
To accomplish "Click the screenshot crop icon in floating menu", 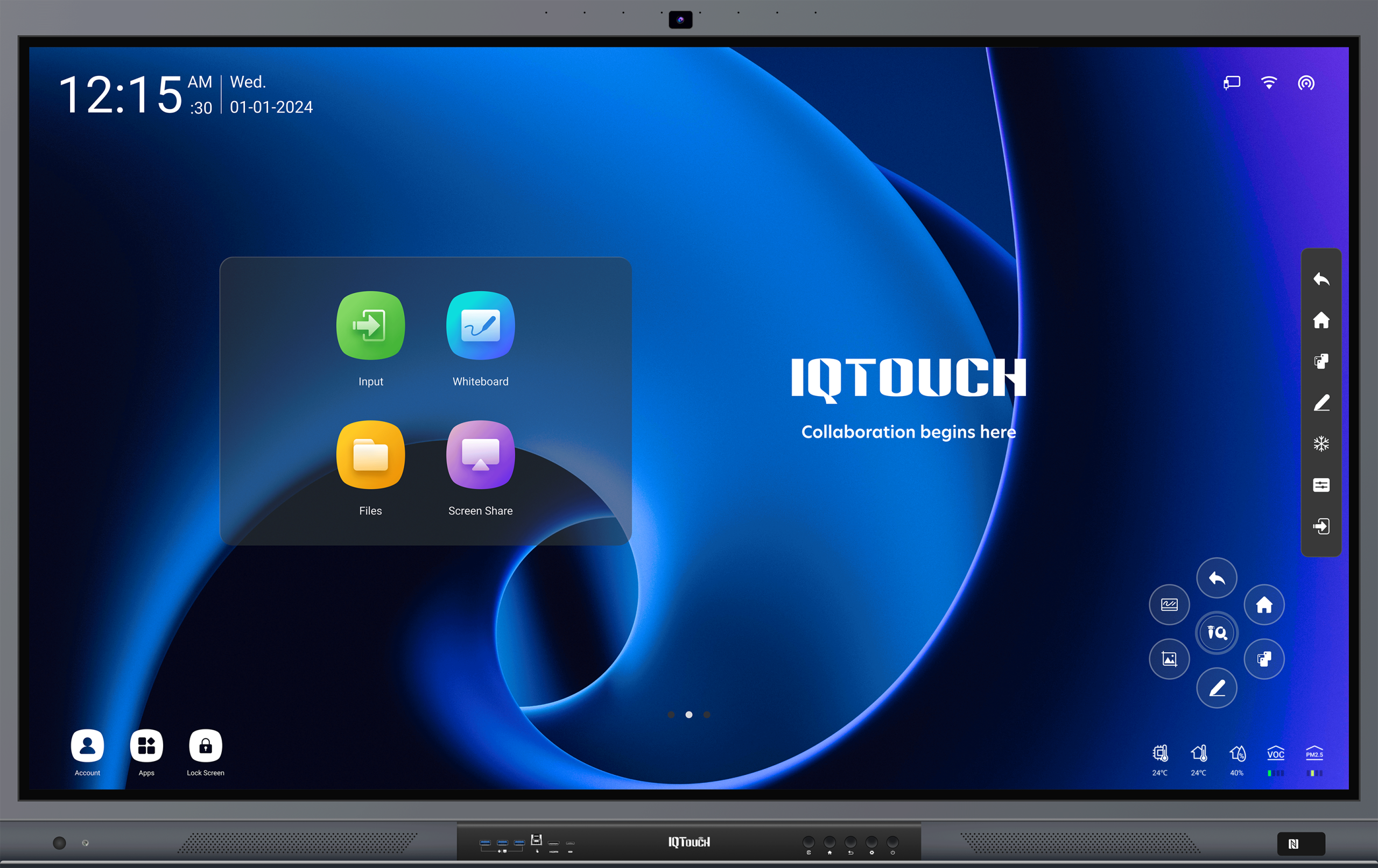I will tap(1169, 659).
